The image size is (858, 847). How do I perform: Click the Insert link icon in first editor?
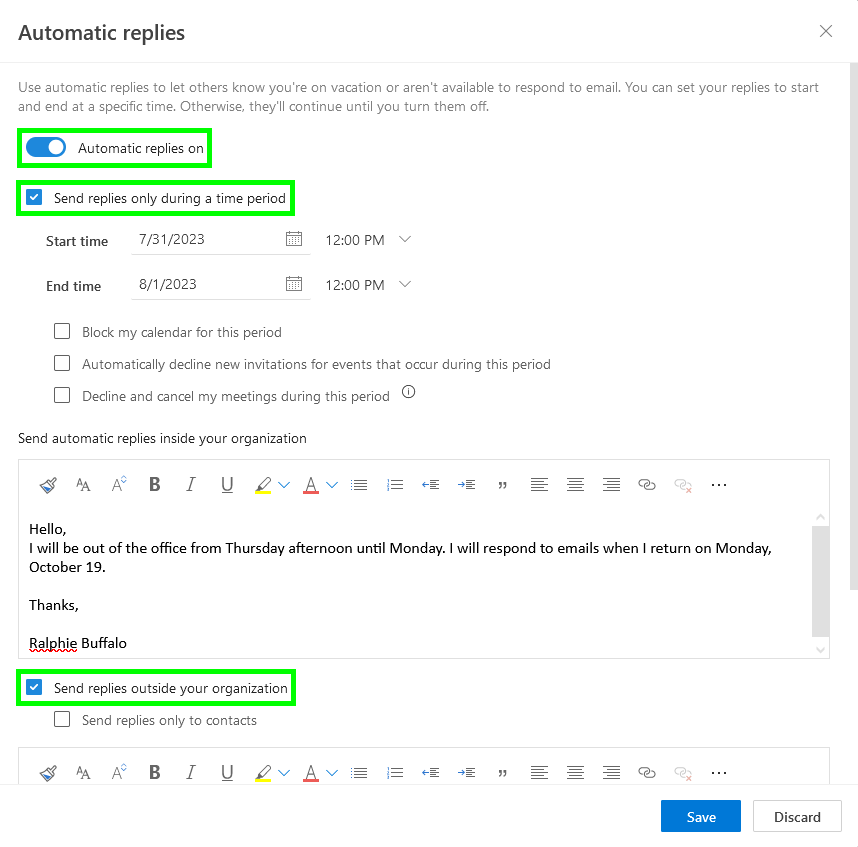(647, 485)
